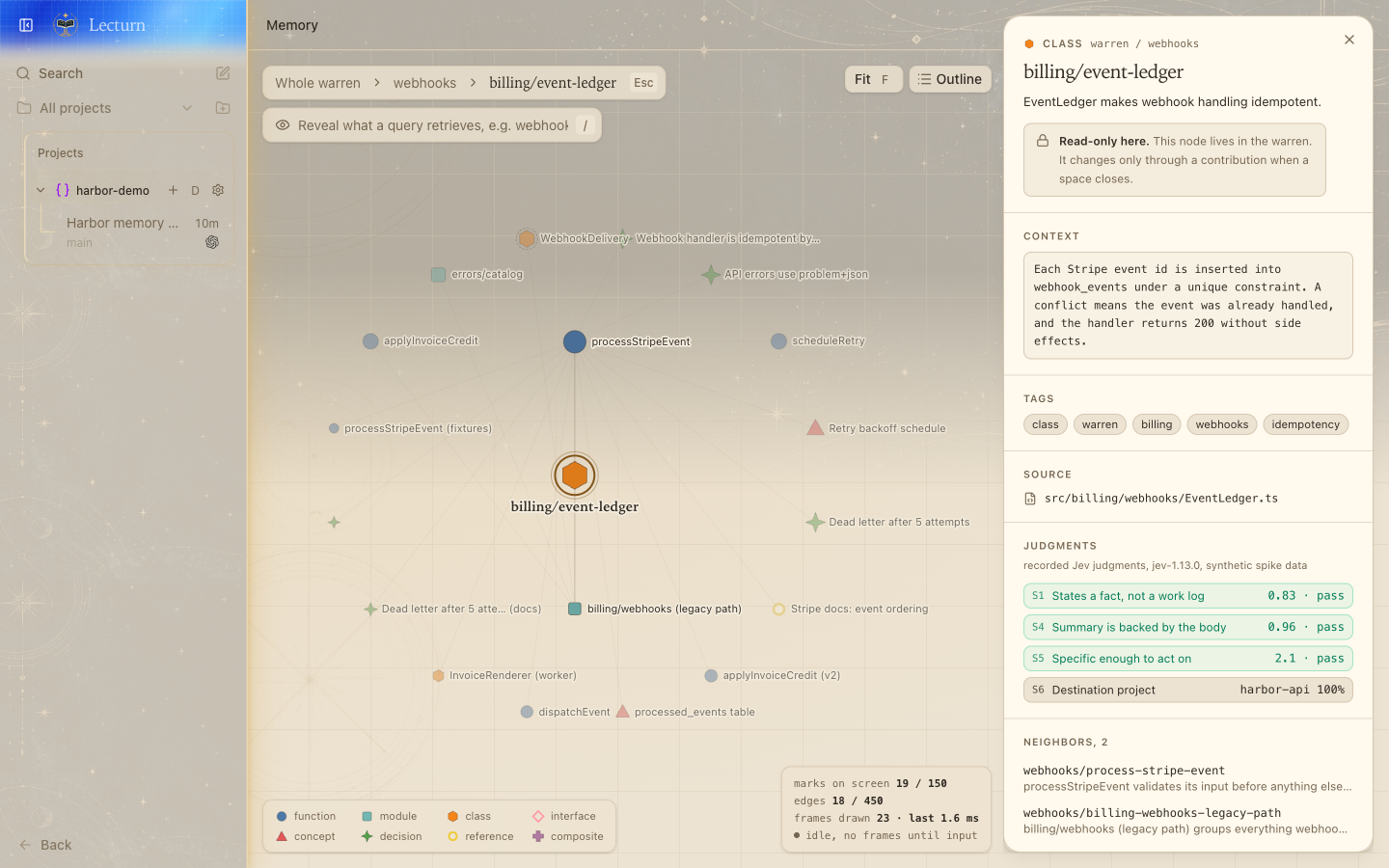The width and height of the screenshot is (1389, 868).
Task: Click the WebhookDelivery class node
Action: click(x=527, y=238)
